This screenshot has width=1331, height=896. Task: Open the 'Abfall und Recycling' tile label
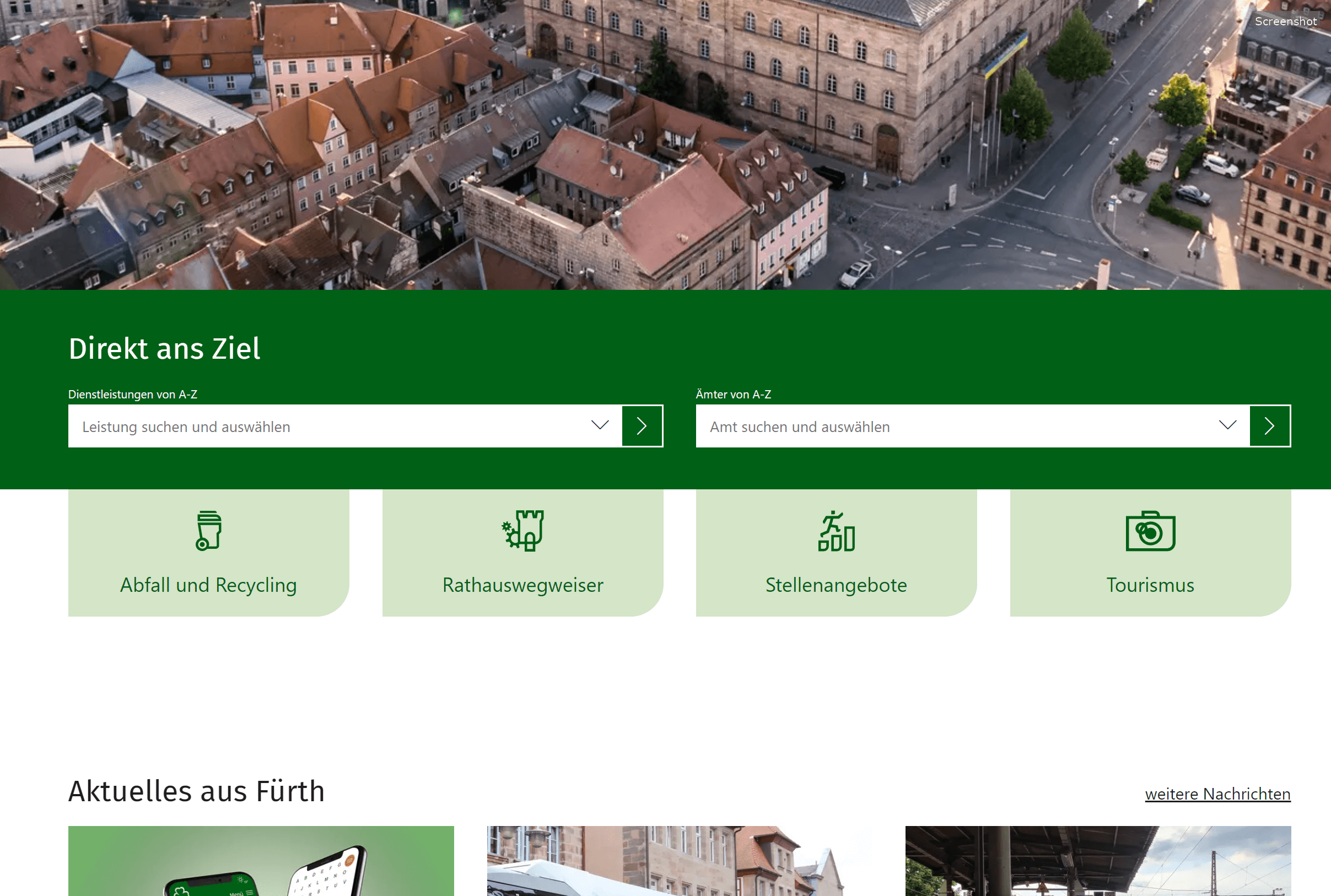(x=208, y=585)
